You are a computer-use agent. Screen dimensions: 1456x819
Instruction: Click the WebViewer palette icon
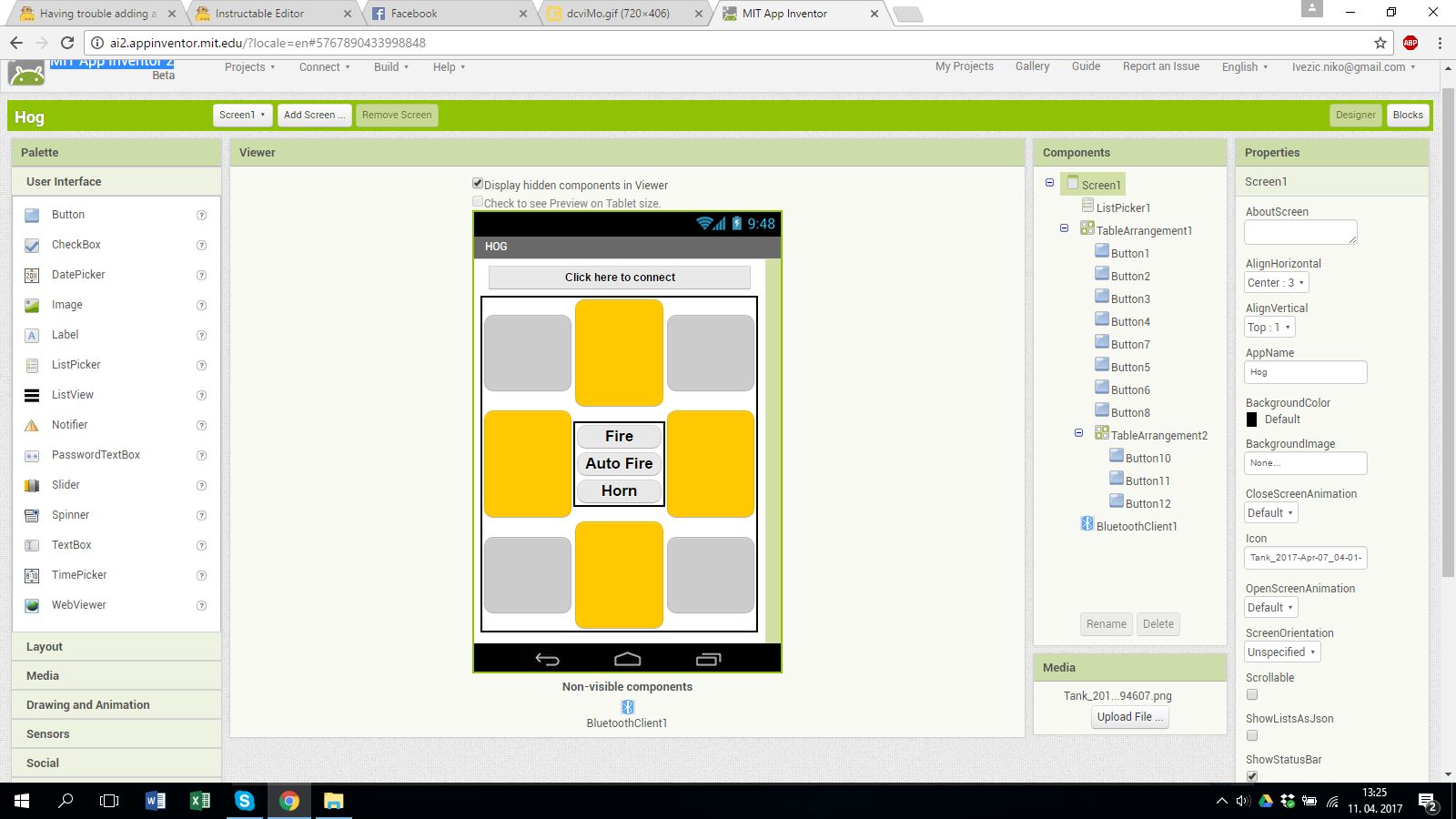32,606
